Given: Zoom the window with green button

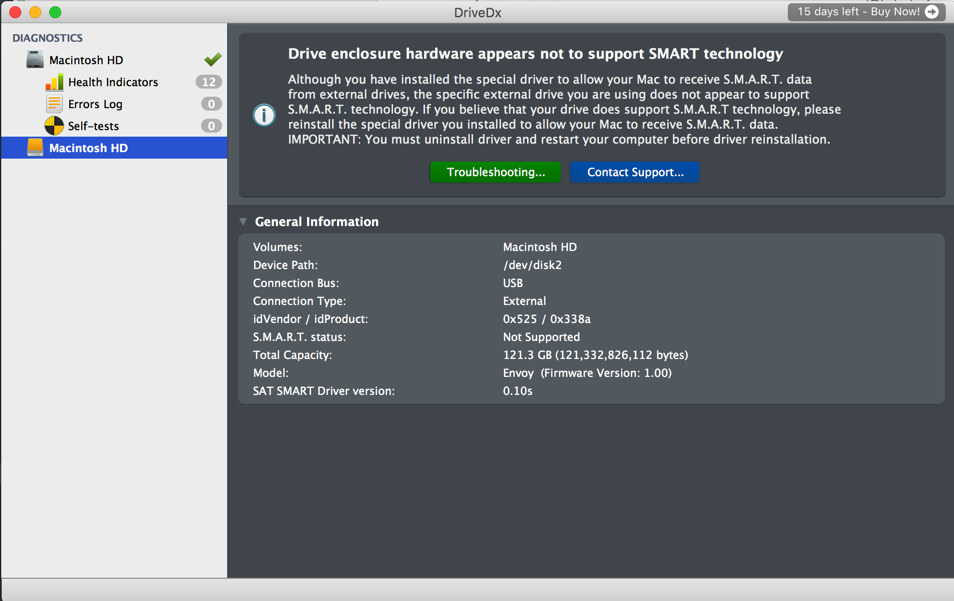Looking at the screenshot, I should point(55,12).
